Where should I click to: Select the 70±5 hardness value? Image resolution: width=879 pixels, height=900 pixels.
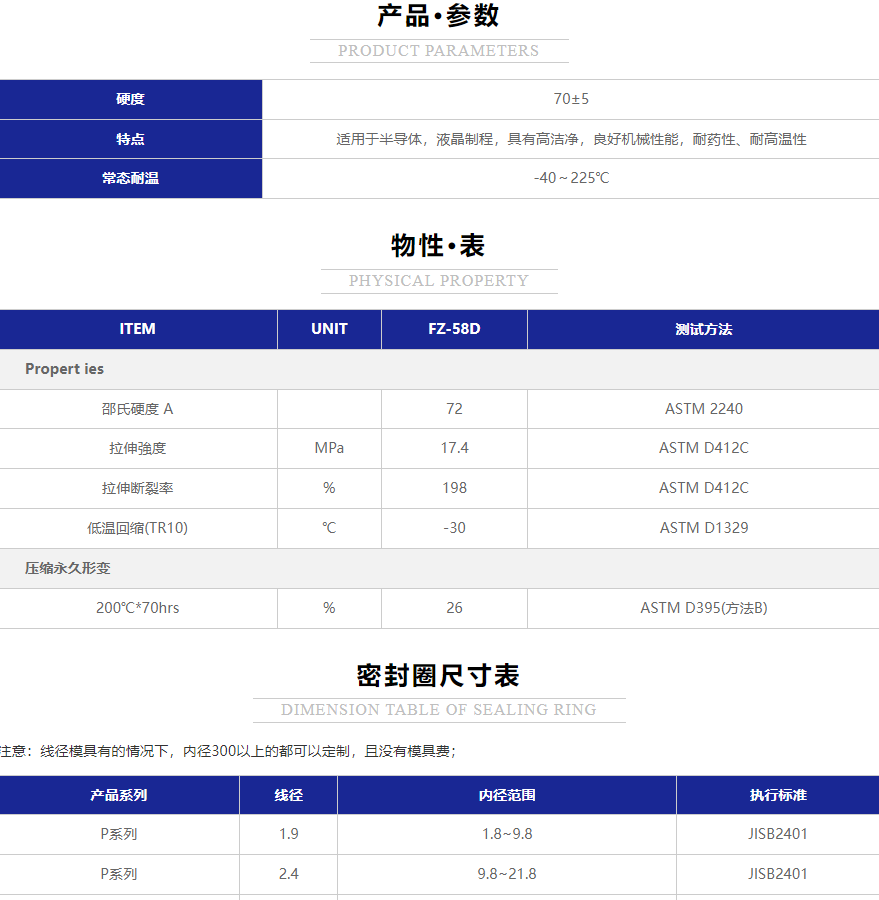coord(571,99)
